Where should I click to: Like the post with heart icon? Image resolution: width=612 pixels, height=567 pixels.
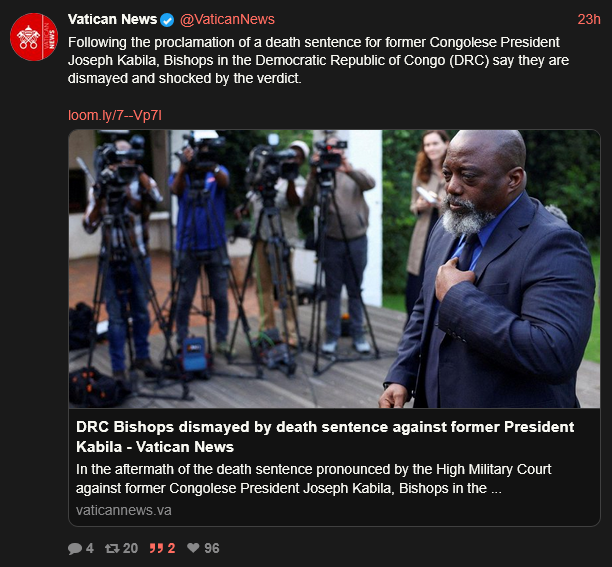click(193, 547)
